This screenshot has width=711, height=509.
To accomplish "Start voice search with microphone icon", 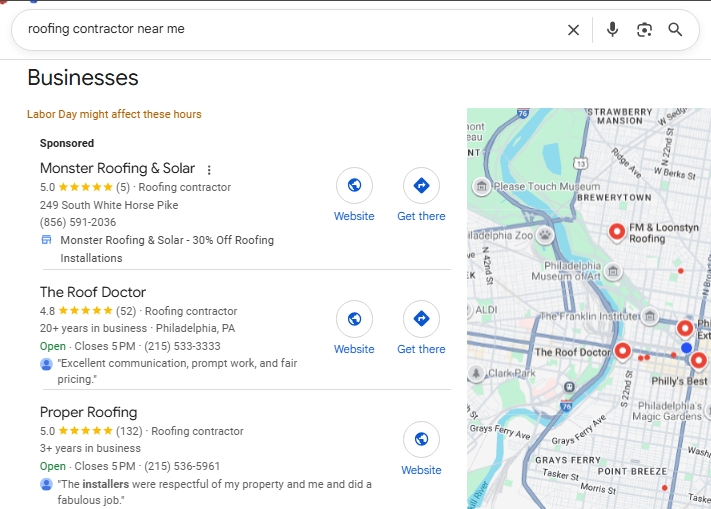I will coord(612,30).
